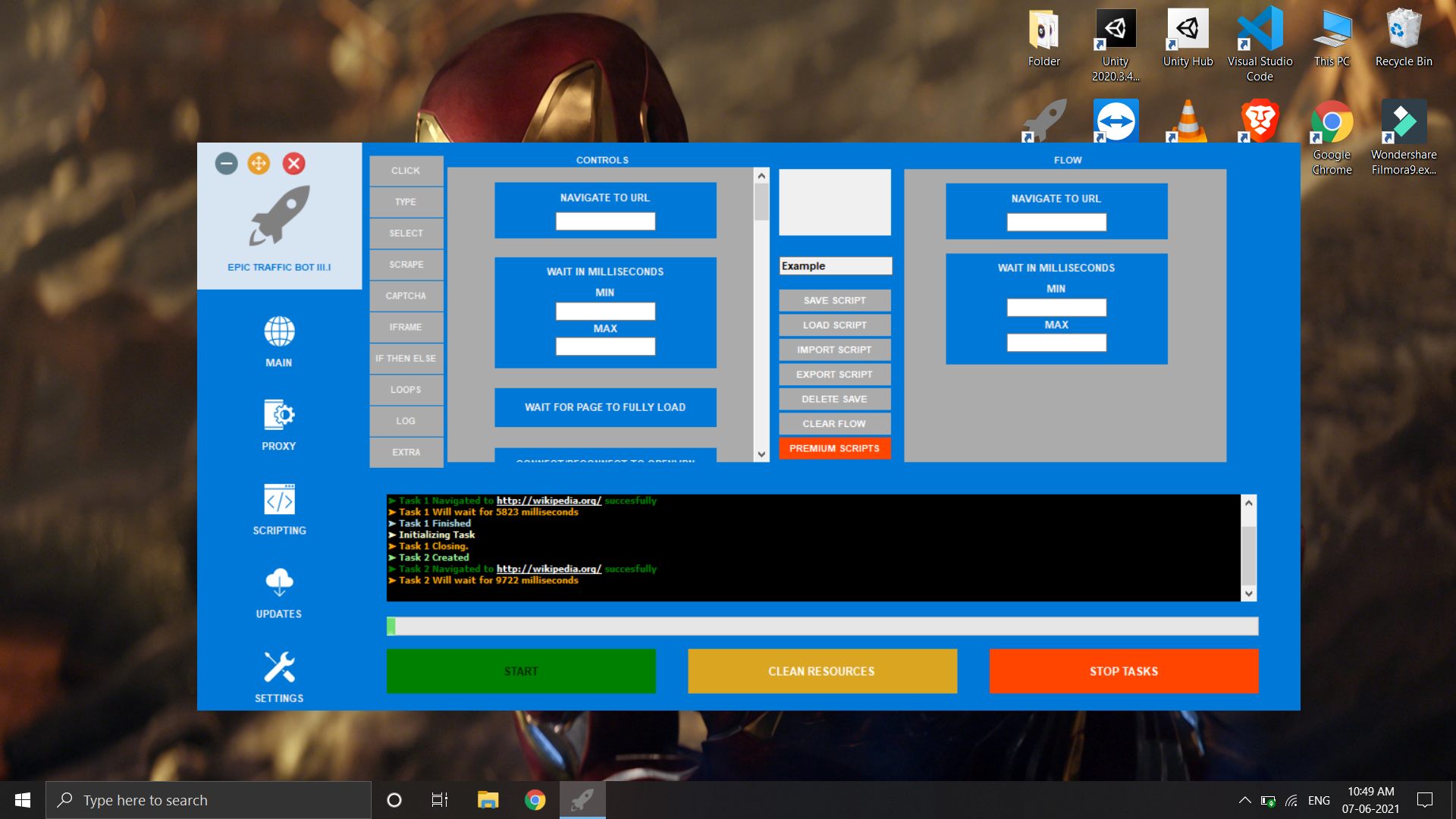Click the SAVE SCRIPT button

coord(834,301)
